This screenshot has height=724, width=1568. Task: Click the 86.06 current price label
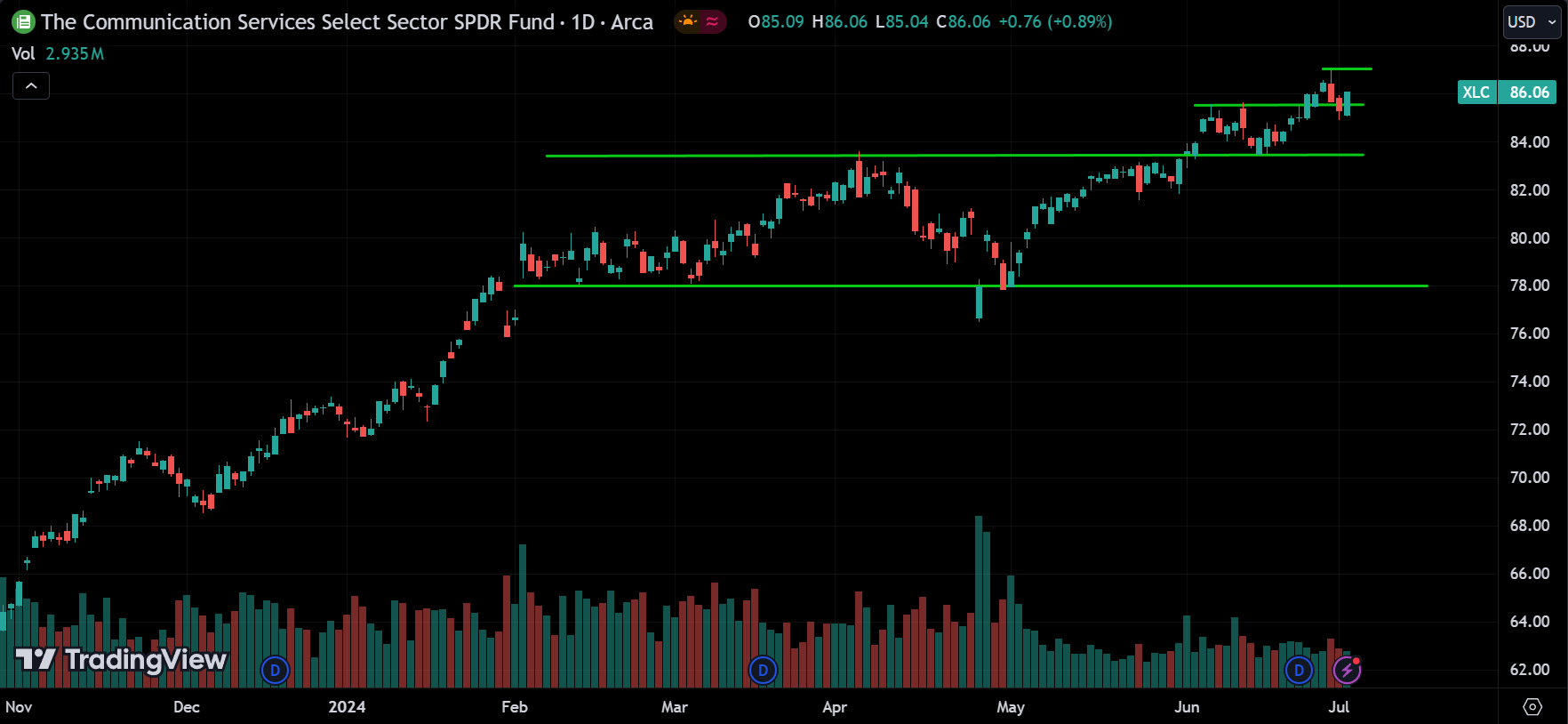[1529, 93]
